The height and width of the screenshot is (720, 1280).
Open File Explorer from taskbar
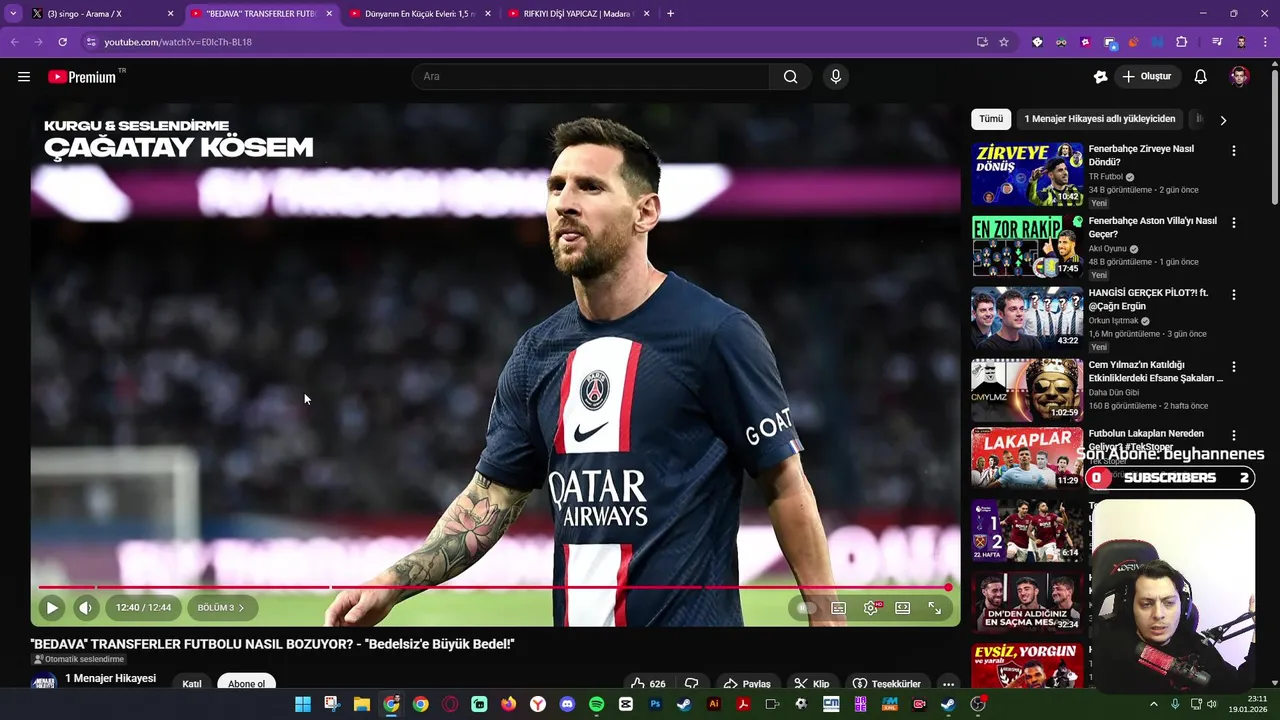[x=361, y=704]
